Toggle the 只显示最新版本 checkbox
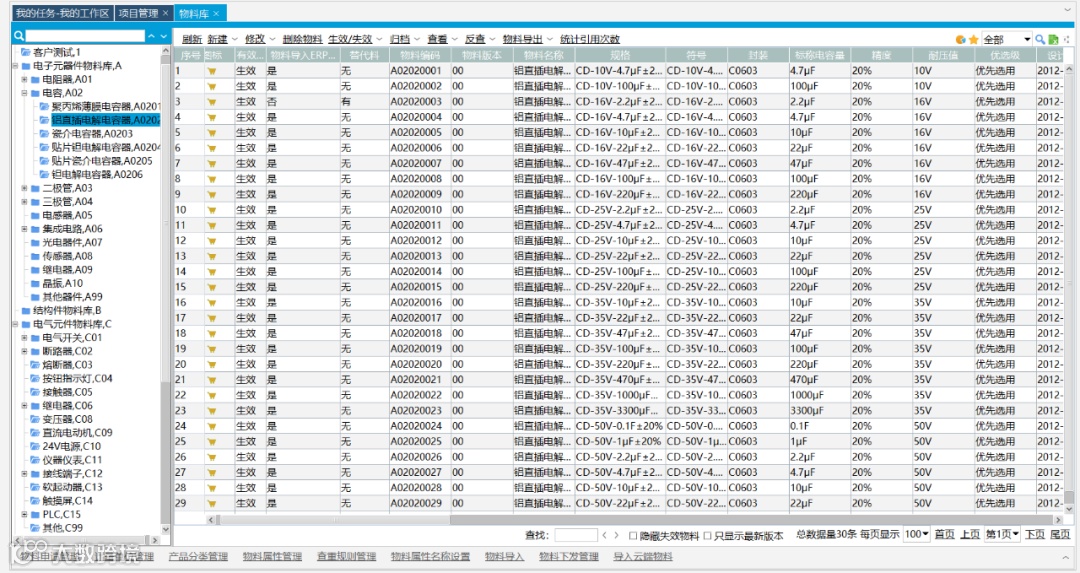The width and height of the screenshot is (1080, 573). (x=707, y=536)
